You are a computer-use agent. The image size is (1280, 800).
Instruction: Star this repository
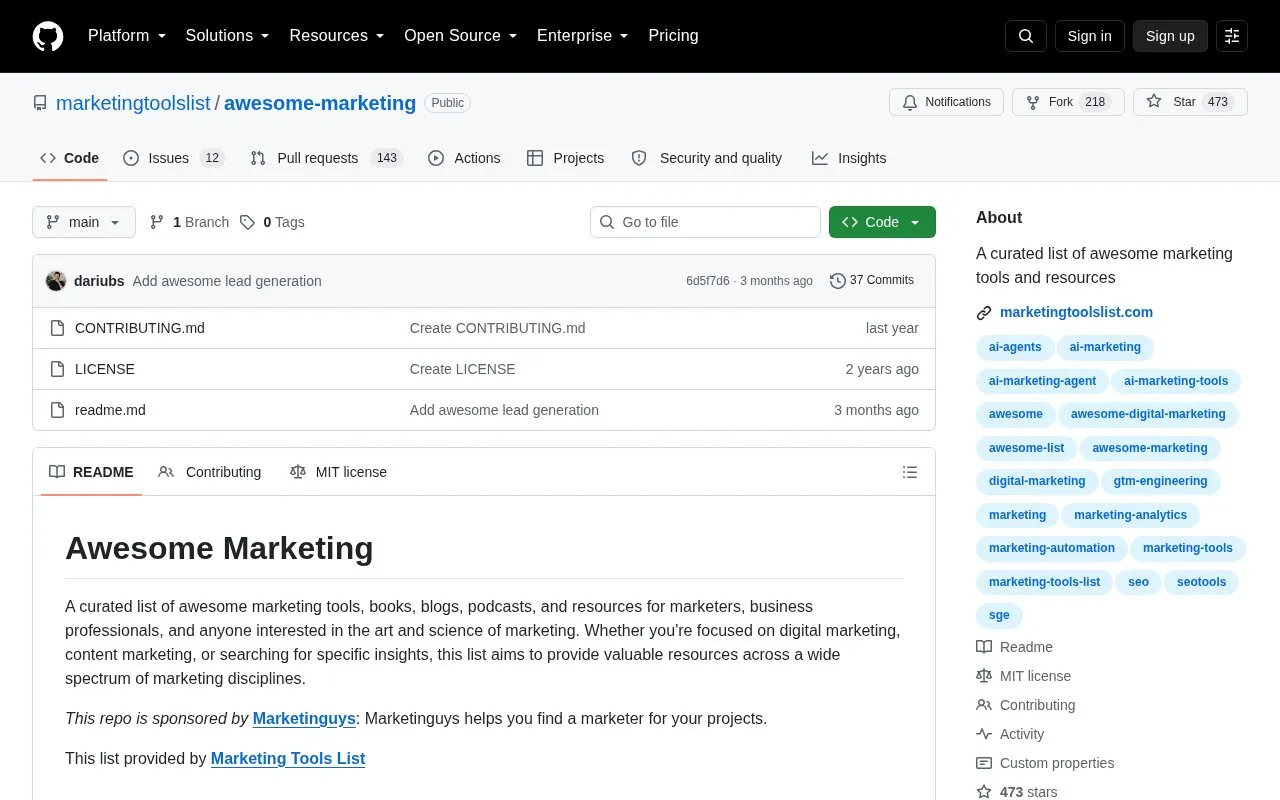pyautogui.click(x=1190, y=102)
